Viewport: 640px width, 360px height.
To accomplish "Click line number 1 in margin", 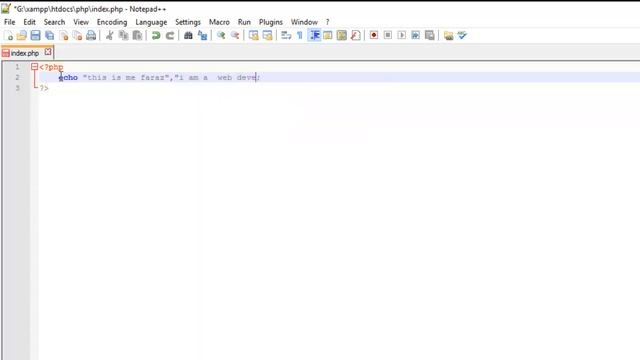I will click(x=17, y=67).
